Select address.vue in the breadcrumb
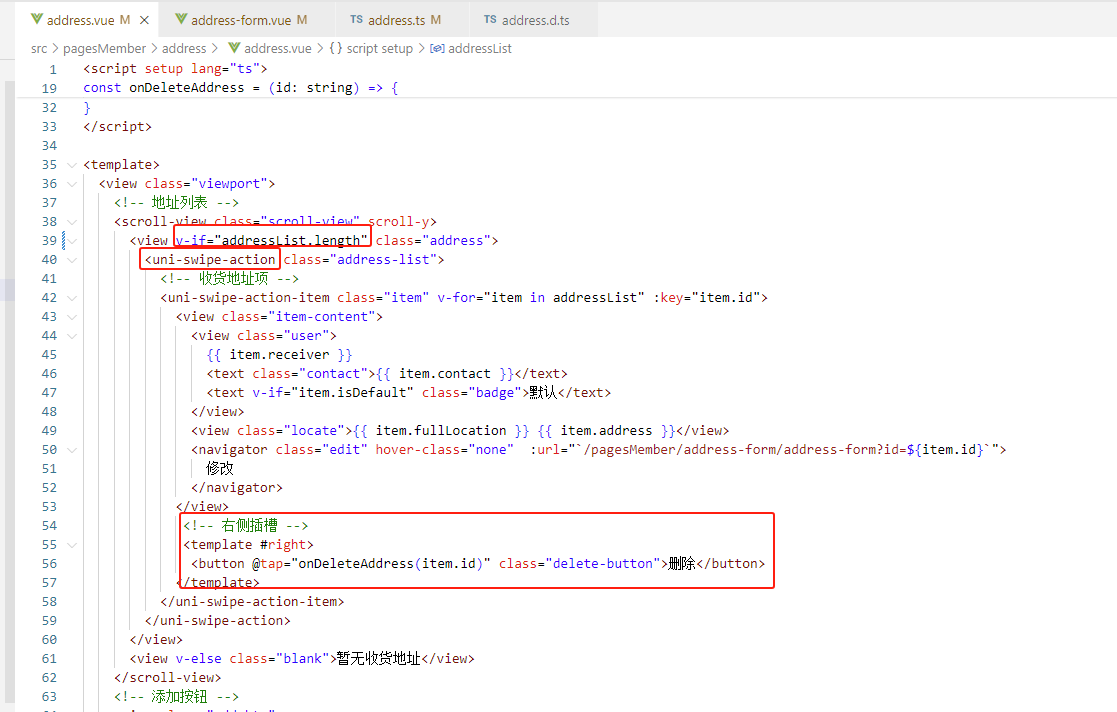The image size is (1117, 712). pyautogui.click(x=277, y=48)
